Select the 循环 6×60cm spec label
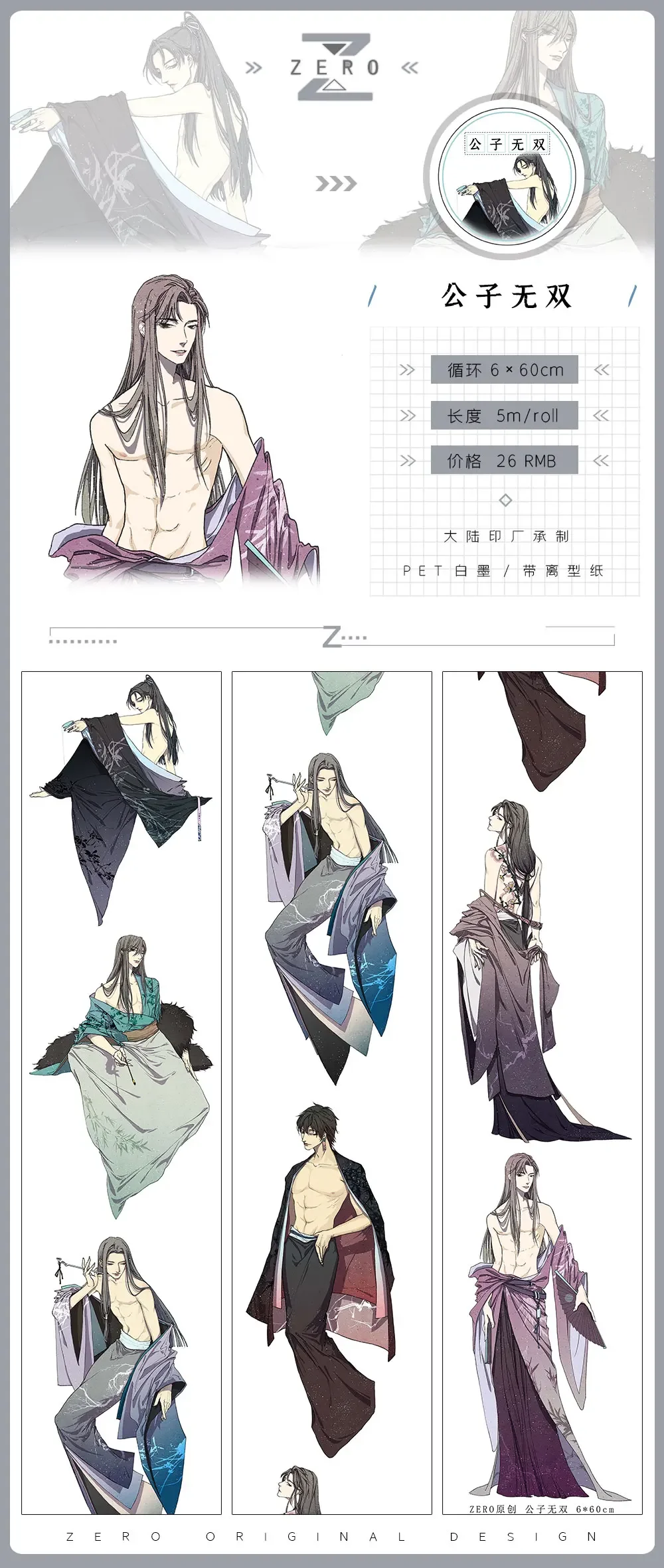The height and width of the screenshot is (1568, 664). pos(505,370)
